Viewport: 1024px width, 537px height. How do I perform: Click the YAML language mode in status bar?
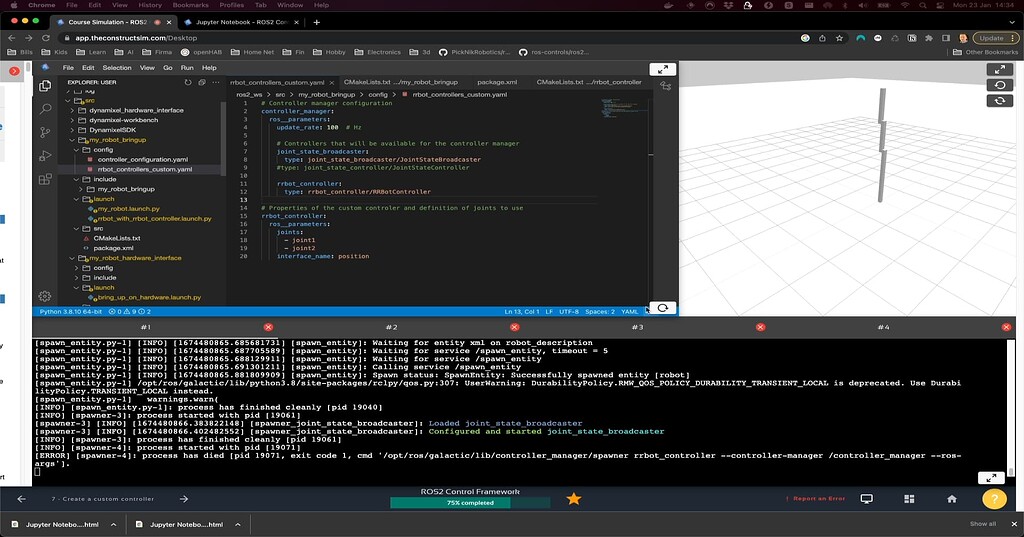click(630, 312)
